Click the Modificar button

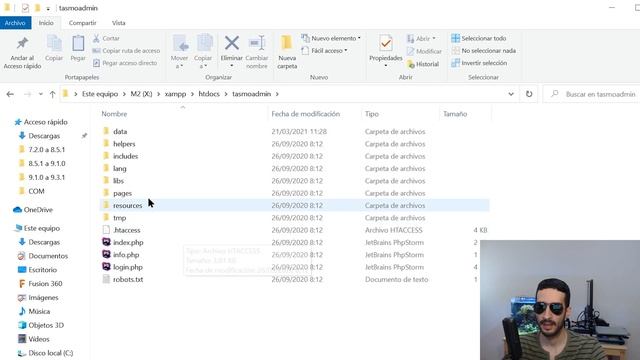(424, 51)
